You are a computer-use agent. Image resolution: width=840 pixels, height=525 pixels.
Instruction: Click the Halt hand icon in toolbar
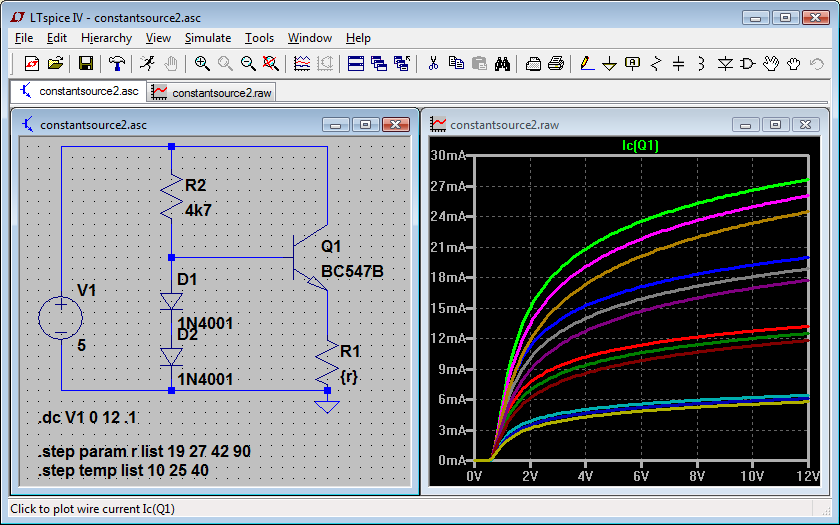click(x=170, y=64)
